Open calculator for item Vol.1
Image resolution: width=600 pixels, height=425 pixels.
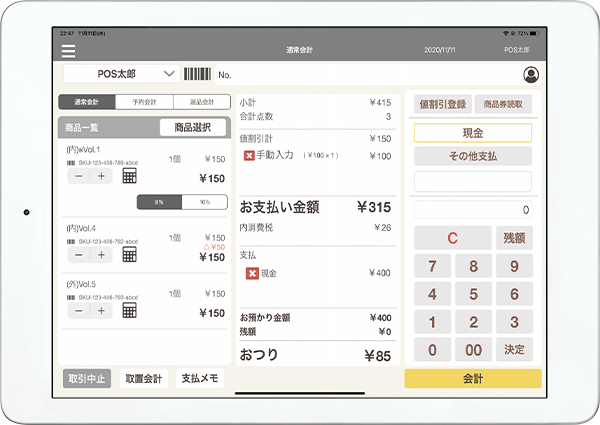129,176
